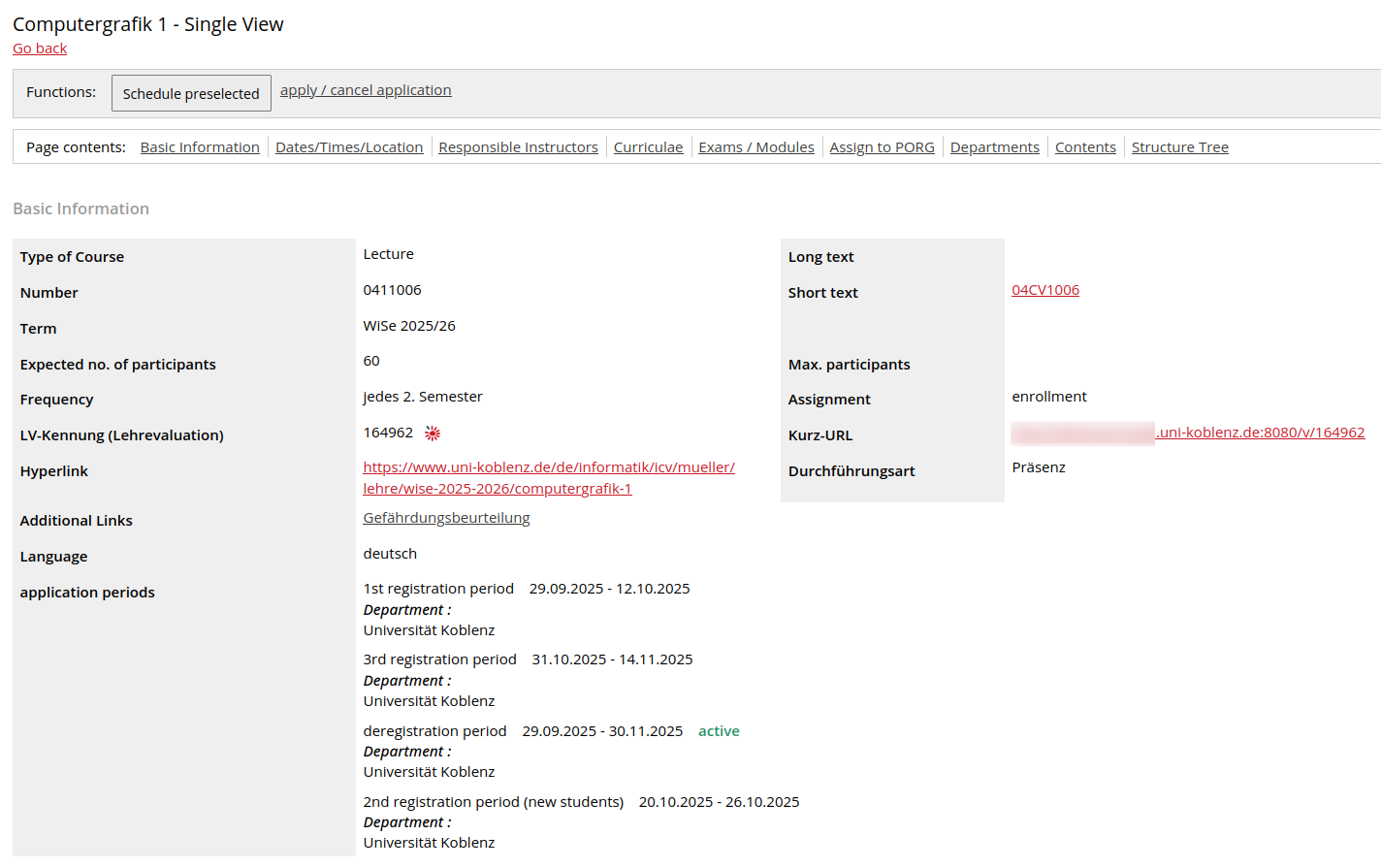Open the Structure Tree section
Screen dimensions: 1381x868
[1179, 147]
